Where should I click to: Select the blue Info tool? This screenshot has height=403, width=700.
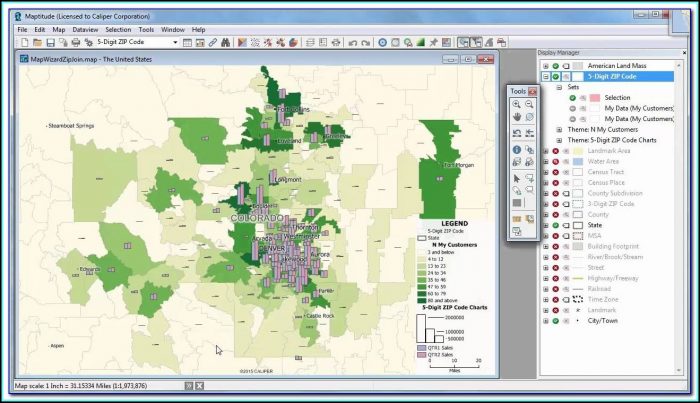coord(517,150)
